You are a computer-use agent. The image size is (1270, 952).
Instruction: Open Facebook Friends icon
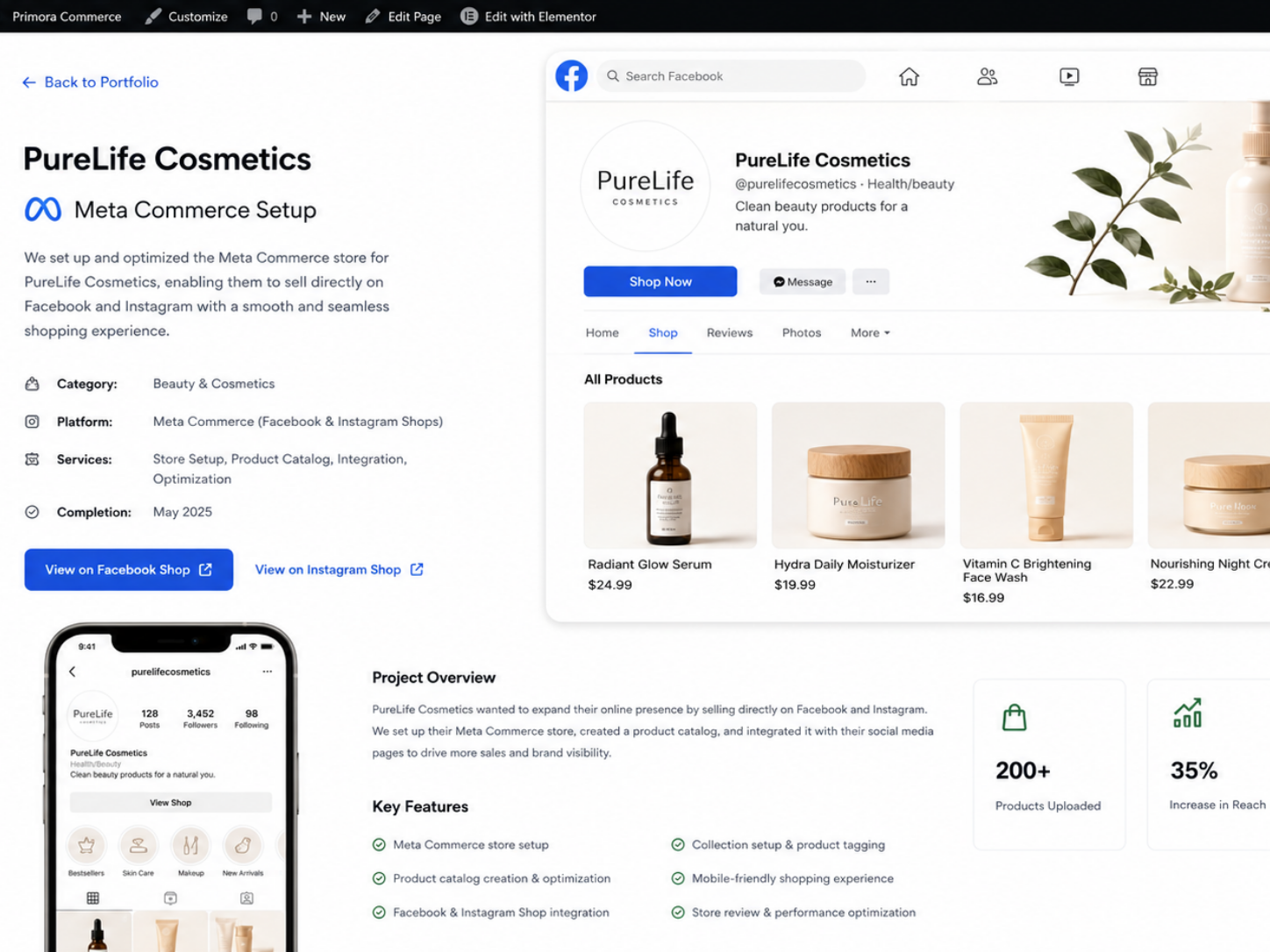[988, 76]
